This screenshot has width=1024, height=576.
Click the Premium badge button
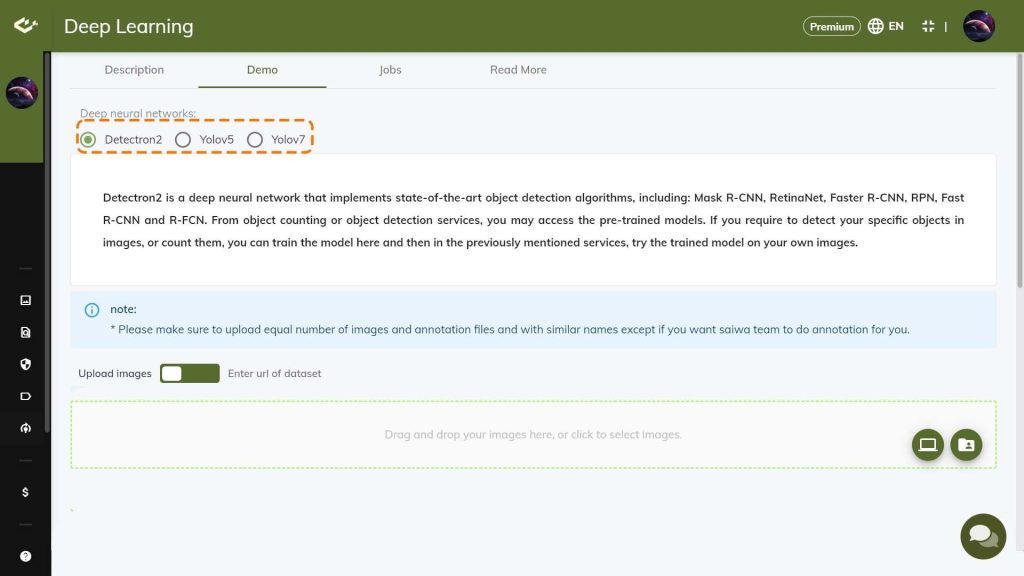click(831, 27)
